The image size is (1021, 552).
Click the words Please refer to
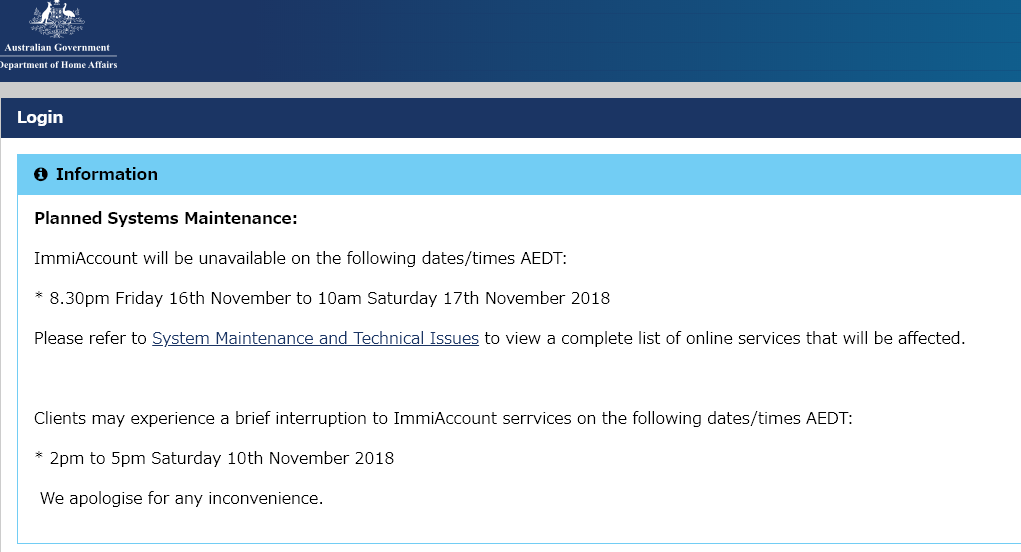pos(91,338)
